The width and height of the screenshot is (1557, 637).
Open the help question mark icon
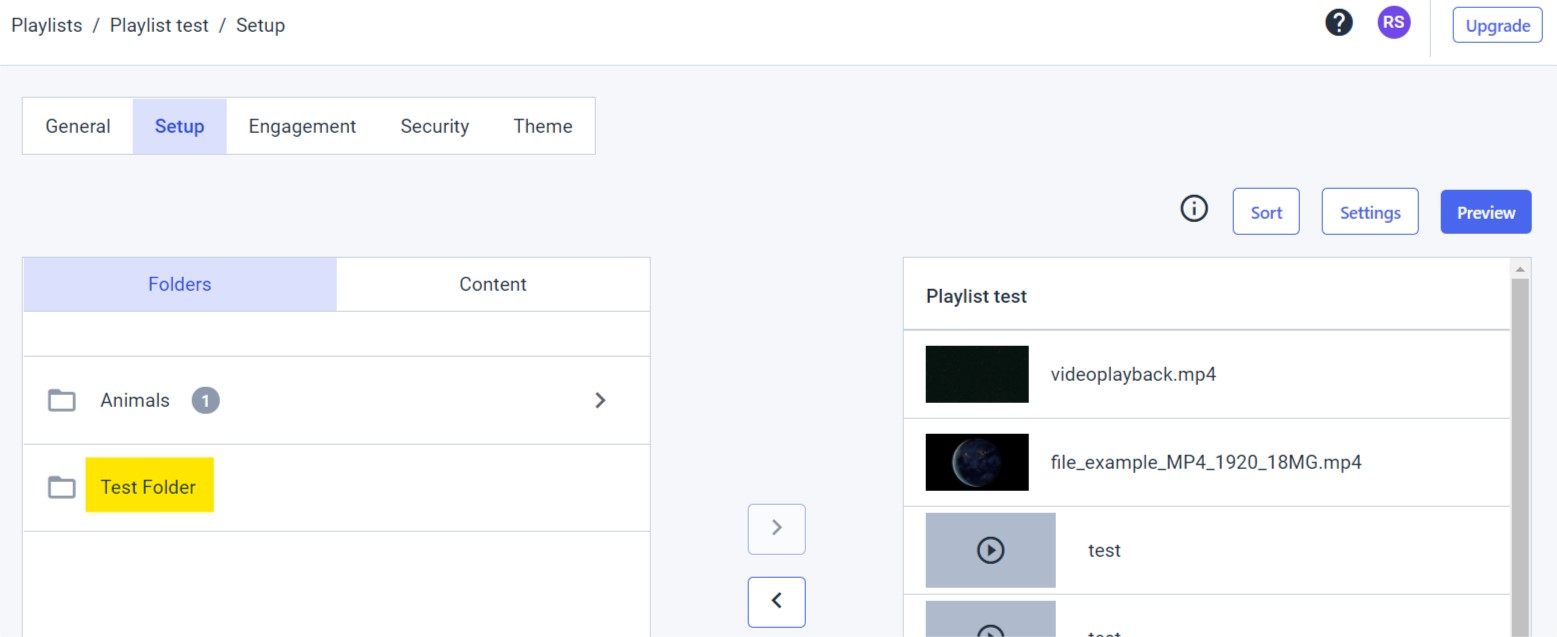(1339, 23)
